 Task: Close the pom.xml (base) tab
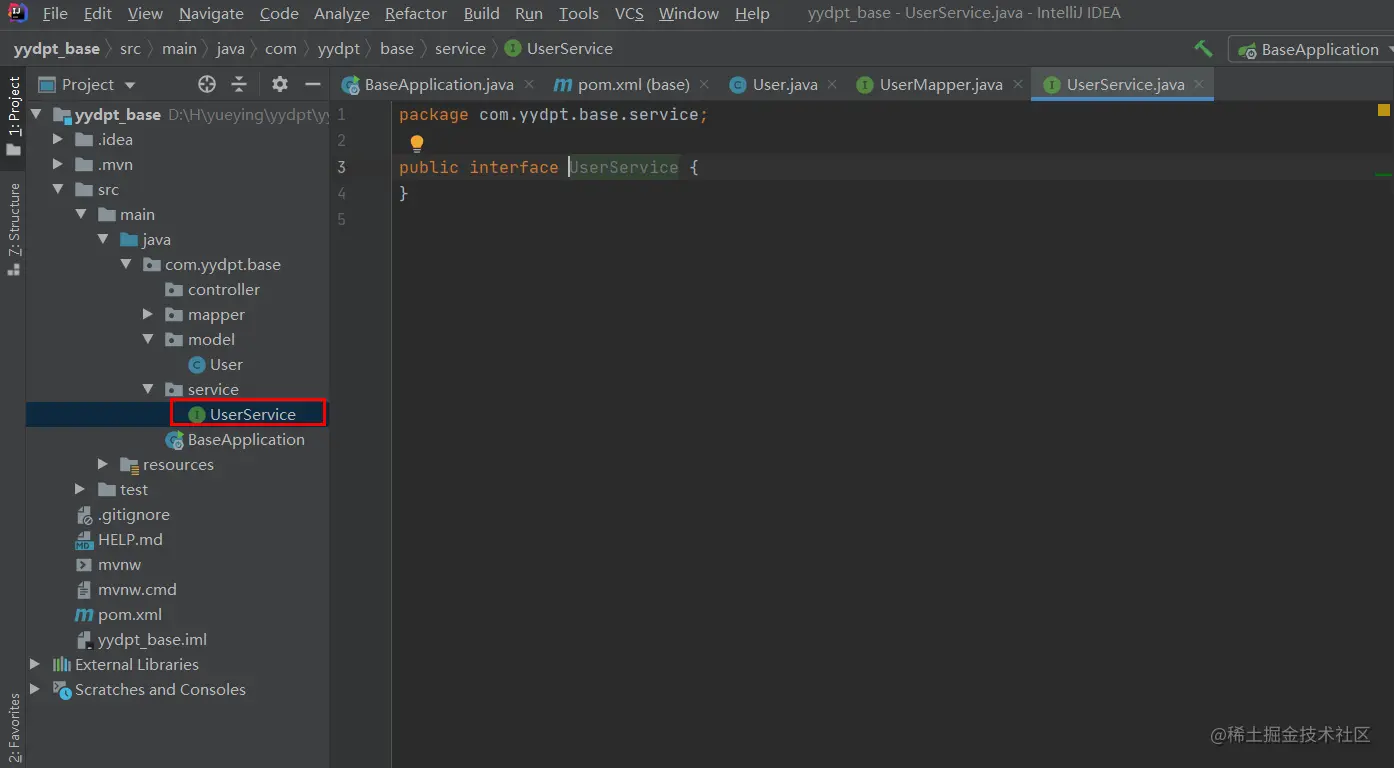tap(705, 85)
